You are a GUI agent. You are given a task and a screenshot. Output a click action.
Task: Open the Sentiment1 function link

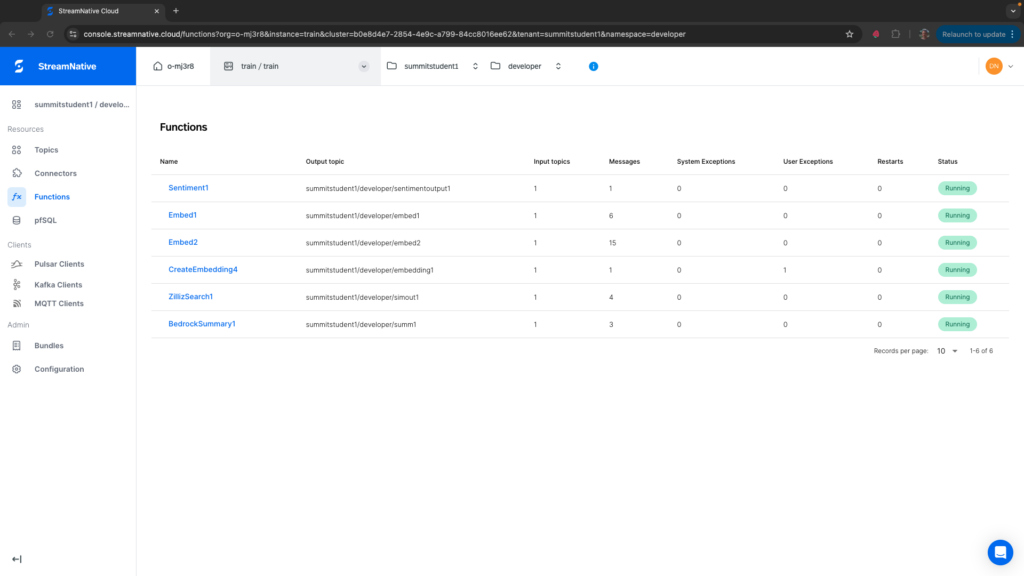pos(188,188)
